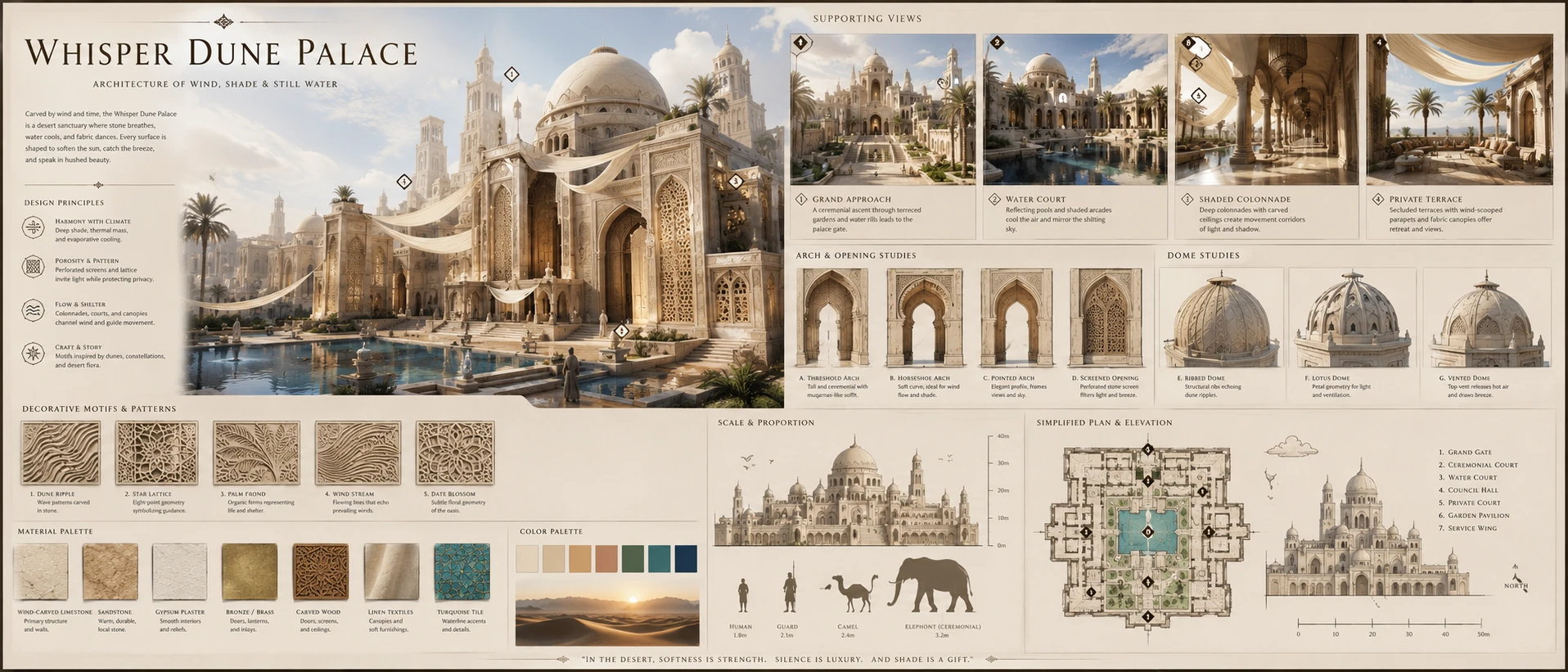Click the Dune Ripple pattern tile
The width and height of the screenshot is (1568, 672).
(x=61, y=453)
